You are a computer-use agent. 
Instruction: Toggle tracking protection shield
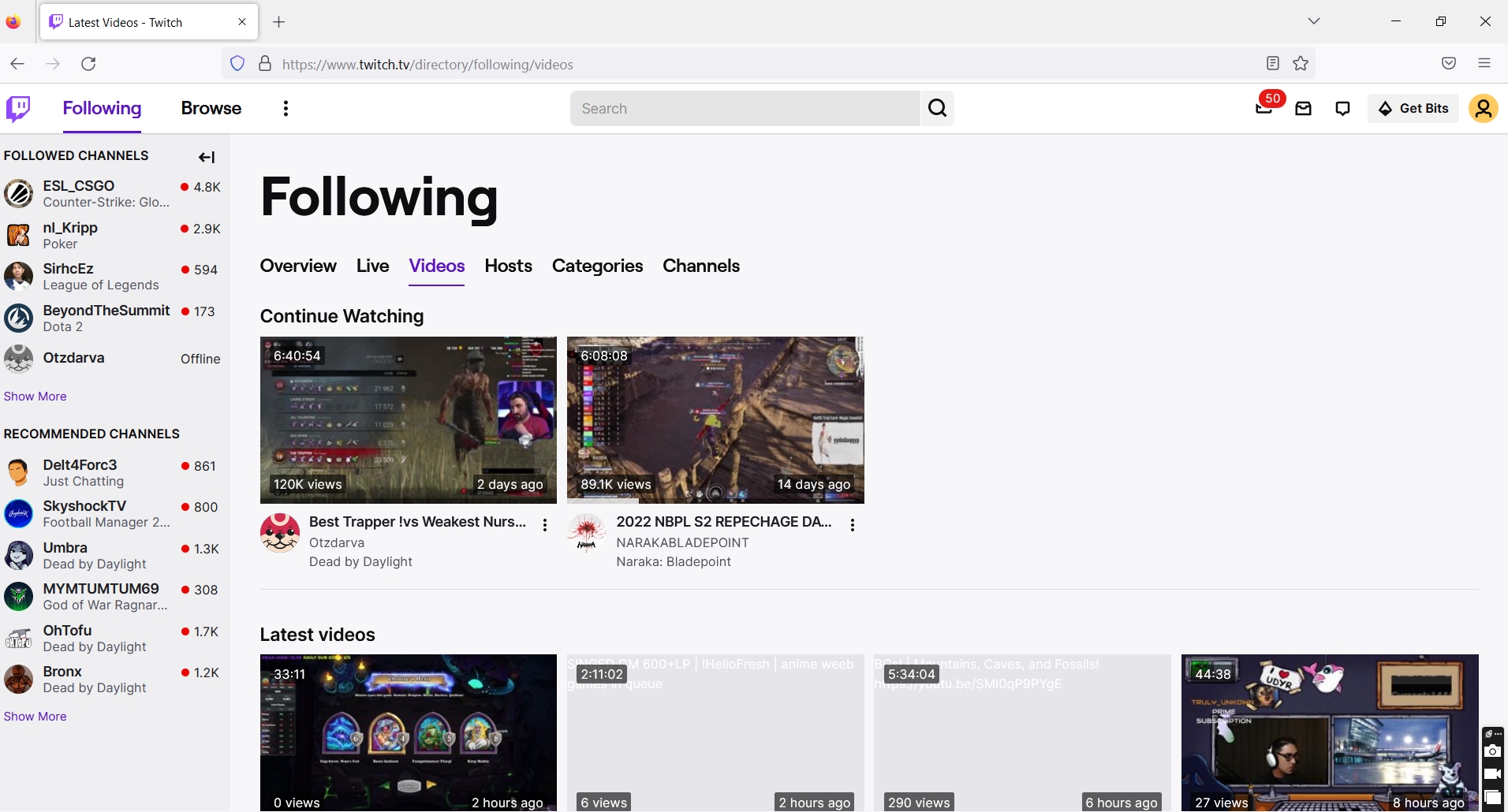(236, 64)
